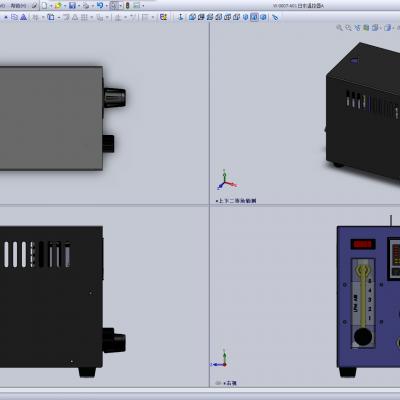Rebuild the model with traffic light icon
The height and width of the screenshot is (400, 400).
tap(127, 6)
